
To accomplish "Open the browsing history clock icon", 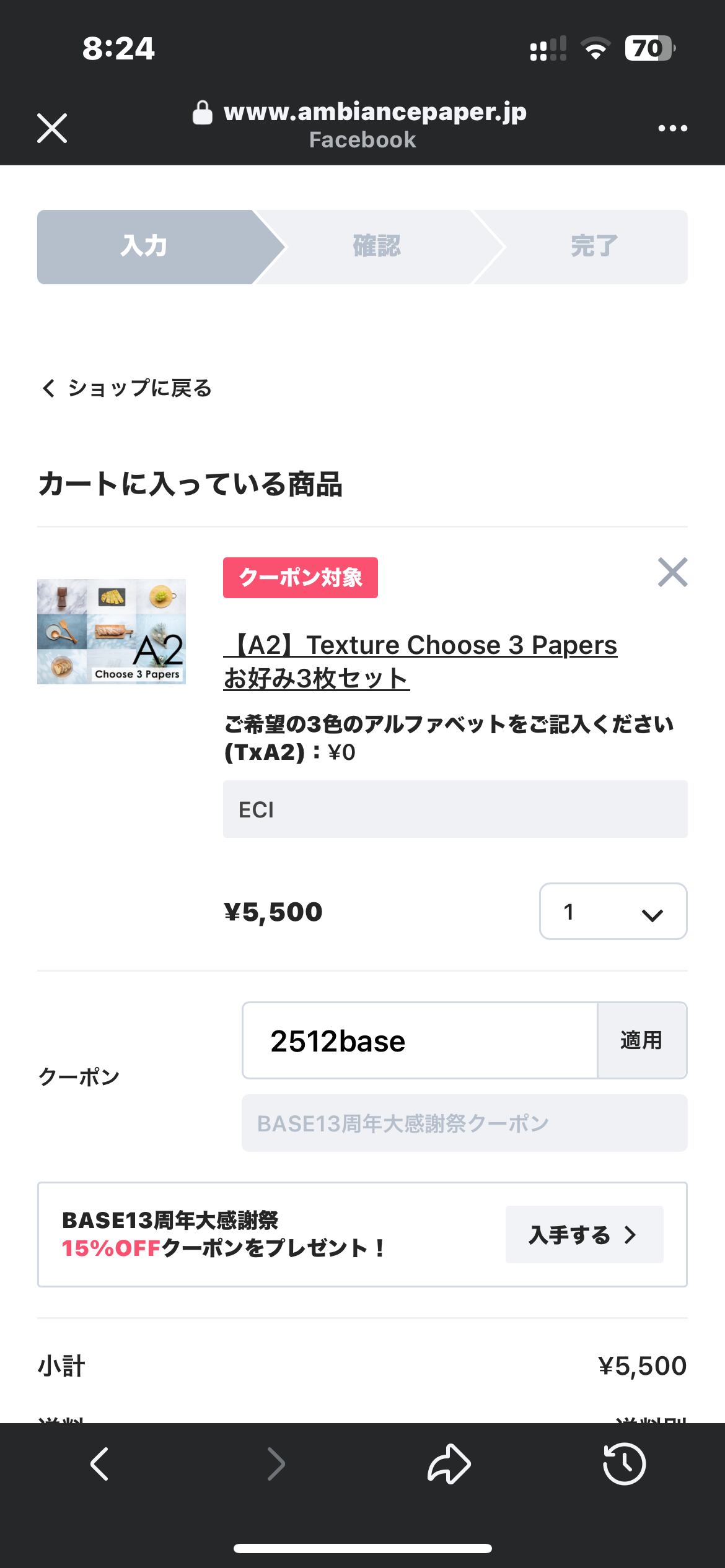I will (x=624, y=1464).
